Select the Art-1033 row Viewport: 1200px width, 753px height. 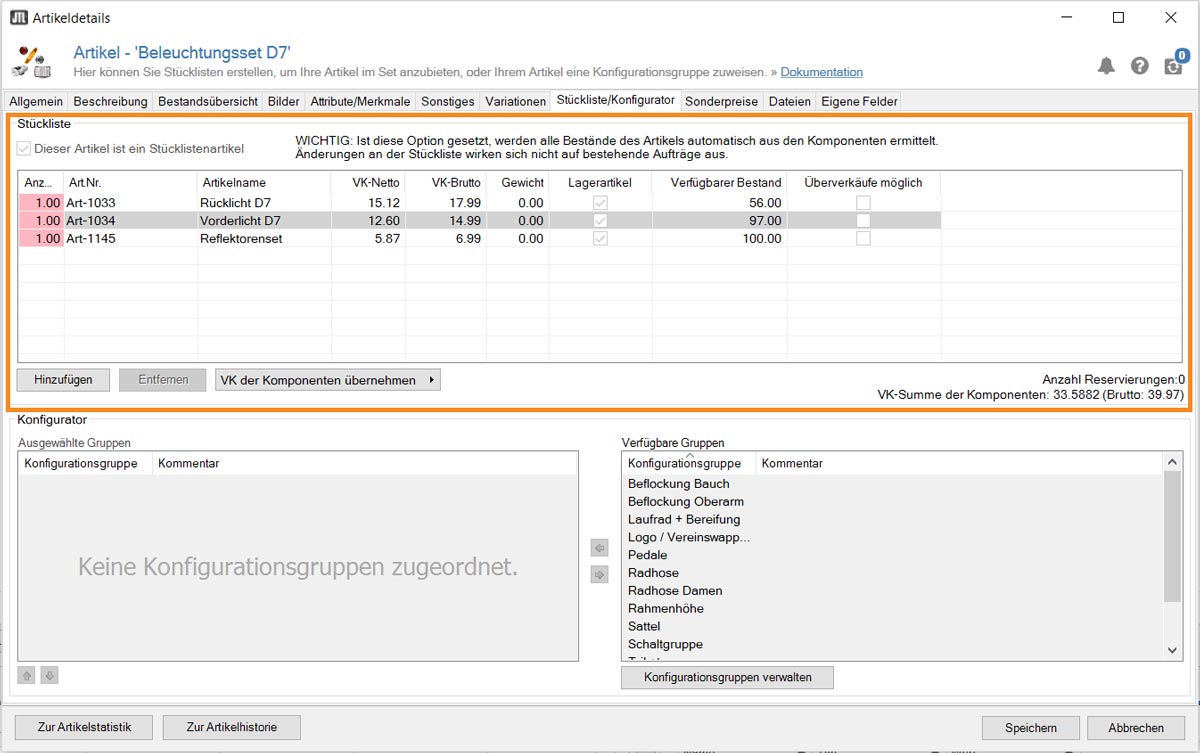pyautogui.click(x=479, y=203)
